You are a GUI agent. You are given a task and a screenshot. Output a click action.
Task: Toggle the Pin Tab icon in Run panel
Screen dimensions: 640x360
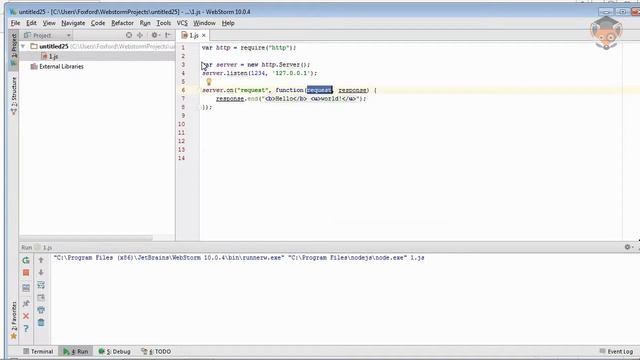pyautogui.click(x=26, y=303)
